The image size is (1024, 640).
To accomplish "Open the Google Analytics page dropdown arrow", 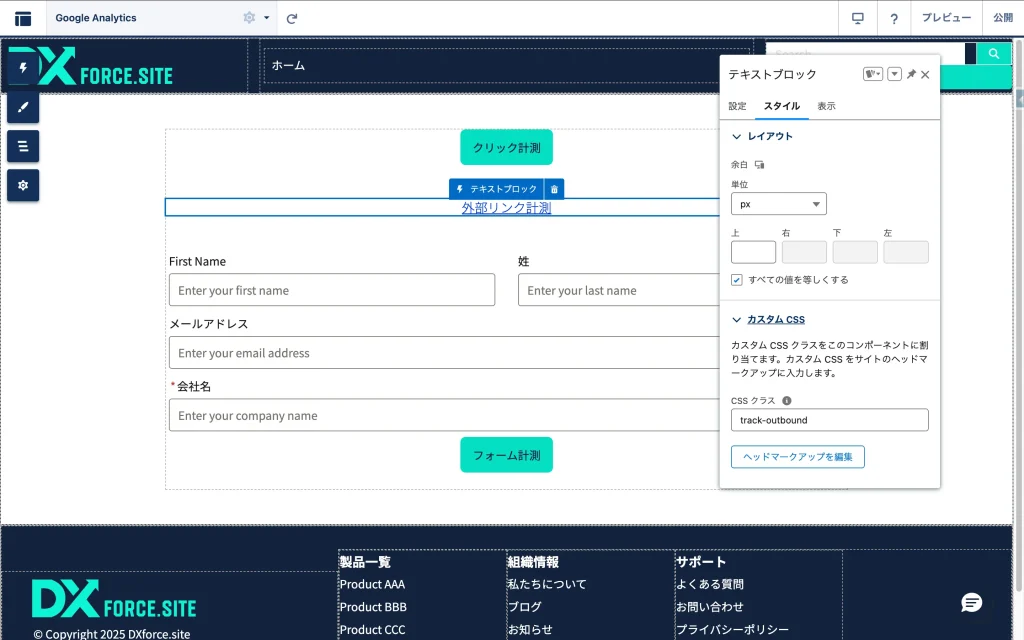I will [x=267, y=18].
